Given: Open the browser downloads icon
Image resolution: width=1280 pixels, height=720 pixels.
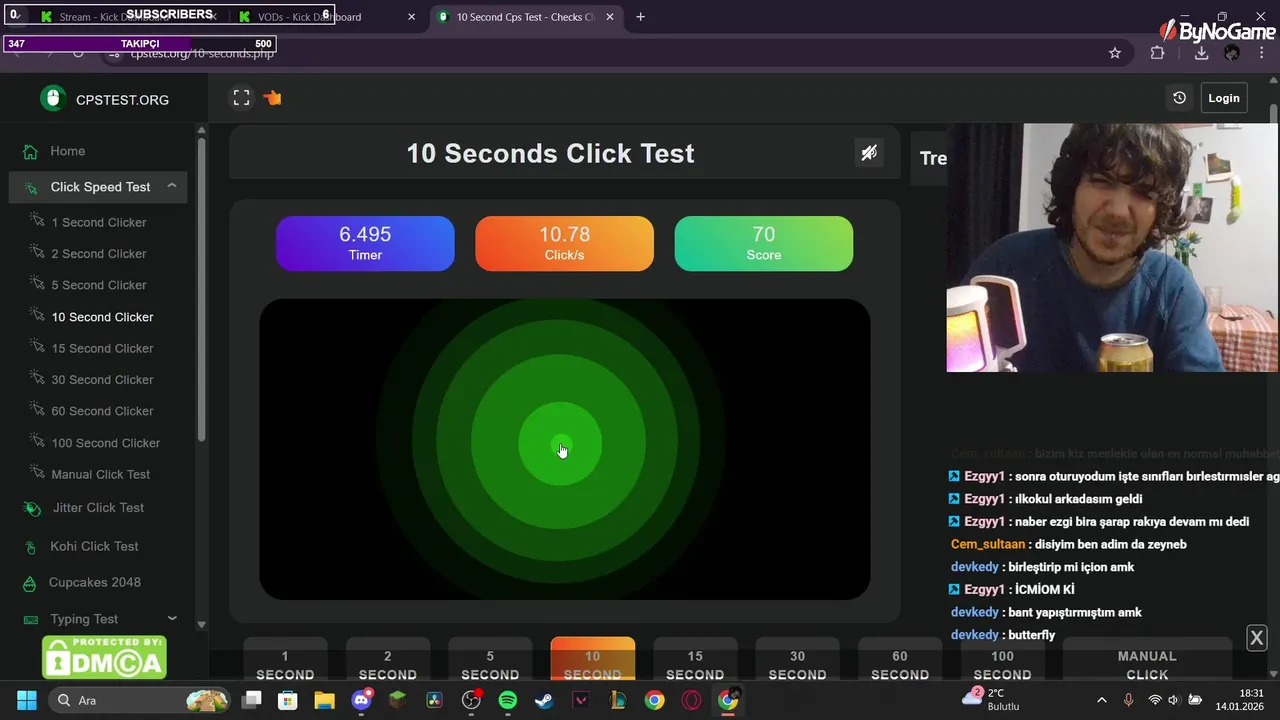Looking at the screenshot, I should point(1201,53).
